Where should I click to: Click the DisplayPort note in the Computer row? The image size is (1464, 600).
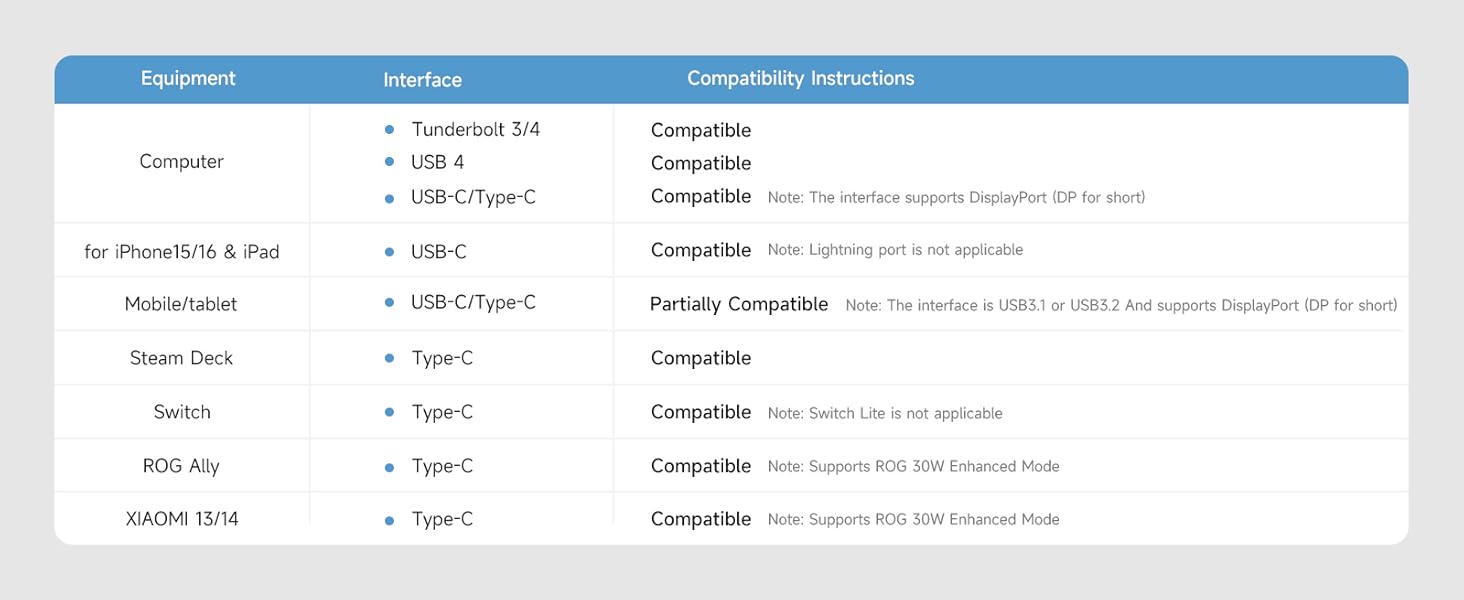[956, 198]
